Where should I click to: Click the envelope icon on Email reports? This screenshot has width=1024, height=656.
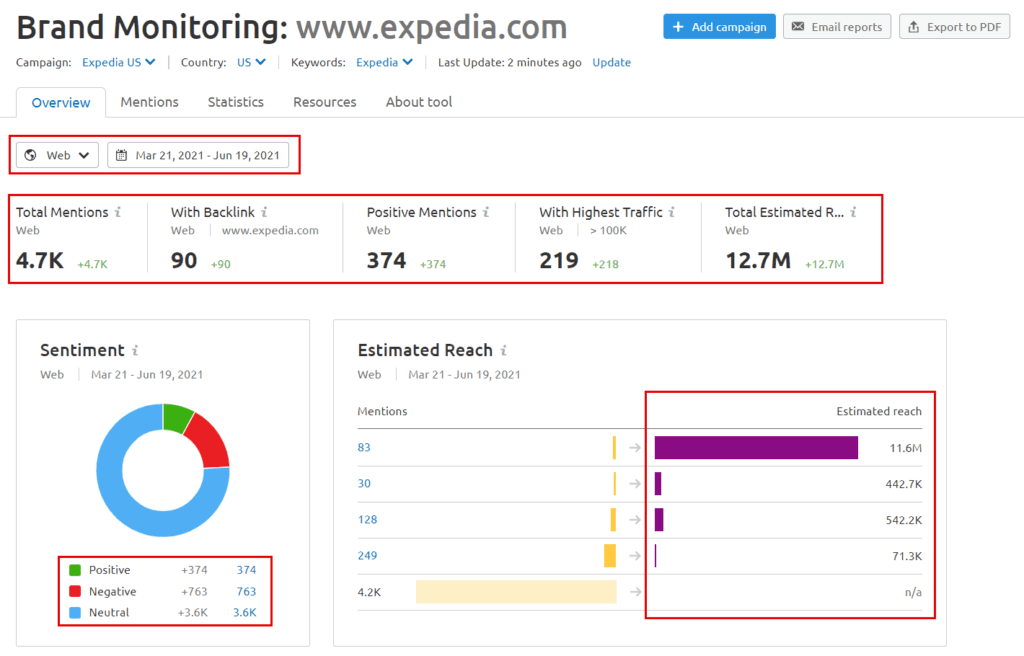point(798,27)
